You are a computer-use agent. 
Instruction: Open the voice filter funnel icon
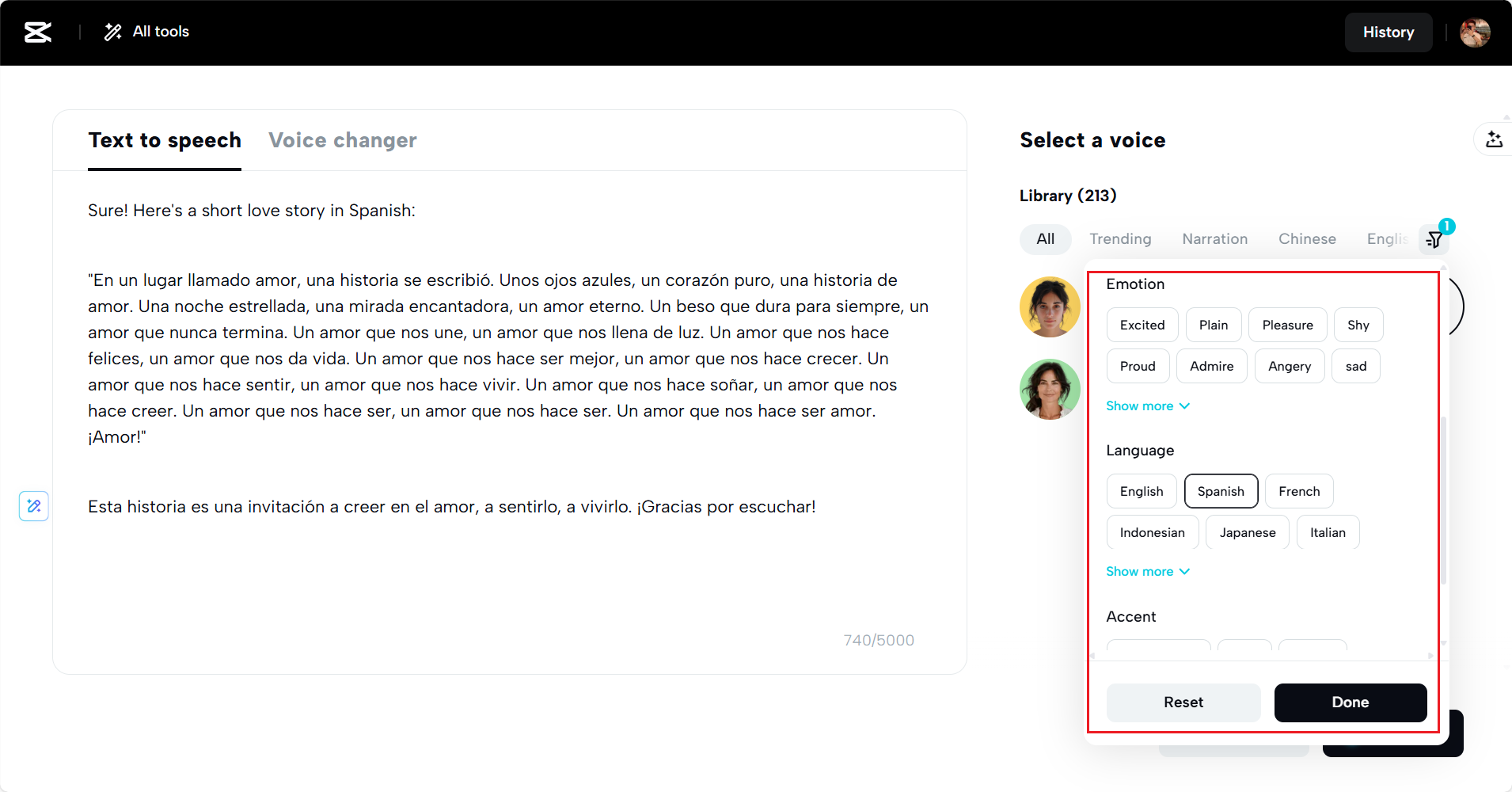(1434, 239)
